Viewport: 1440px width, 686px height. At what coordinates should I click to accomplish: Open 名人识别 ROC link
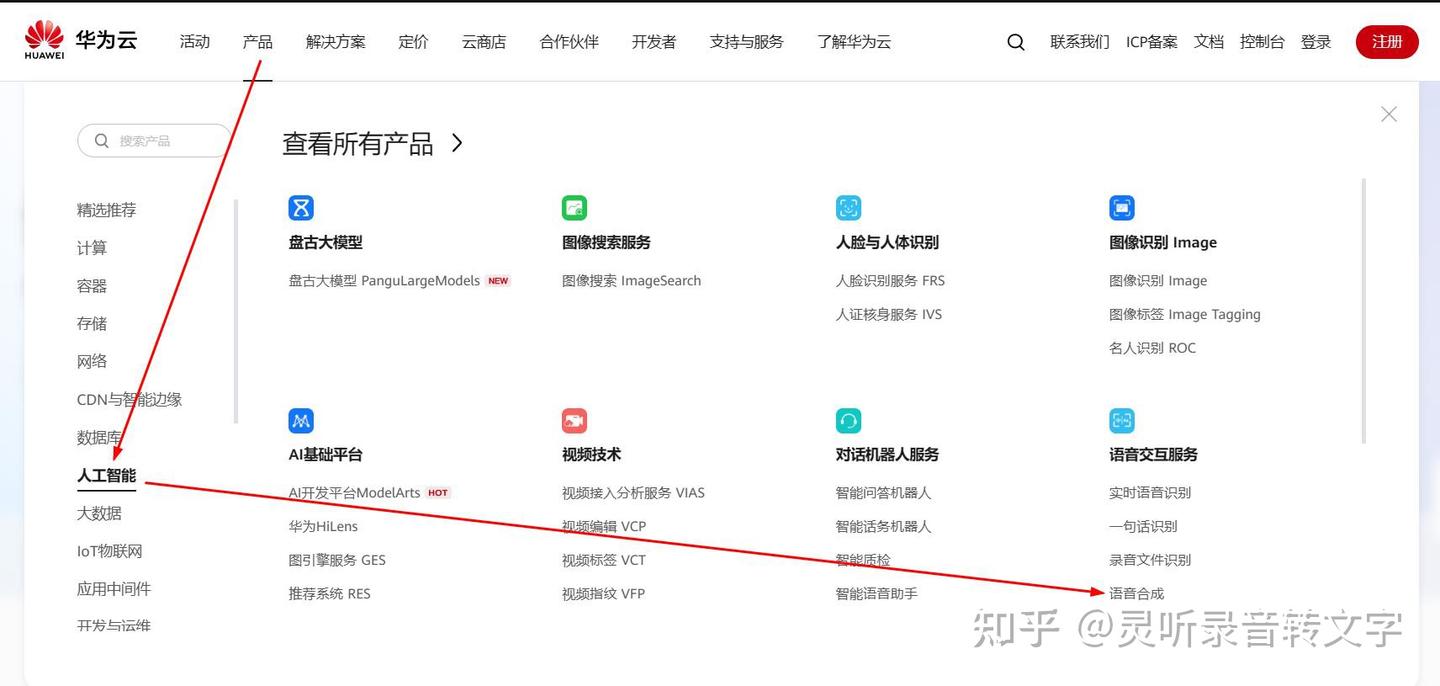click(x=1153, y=349)
